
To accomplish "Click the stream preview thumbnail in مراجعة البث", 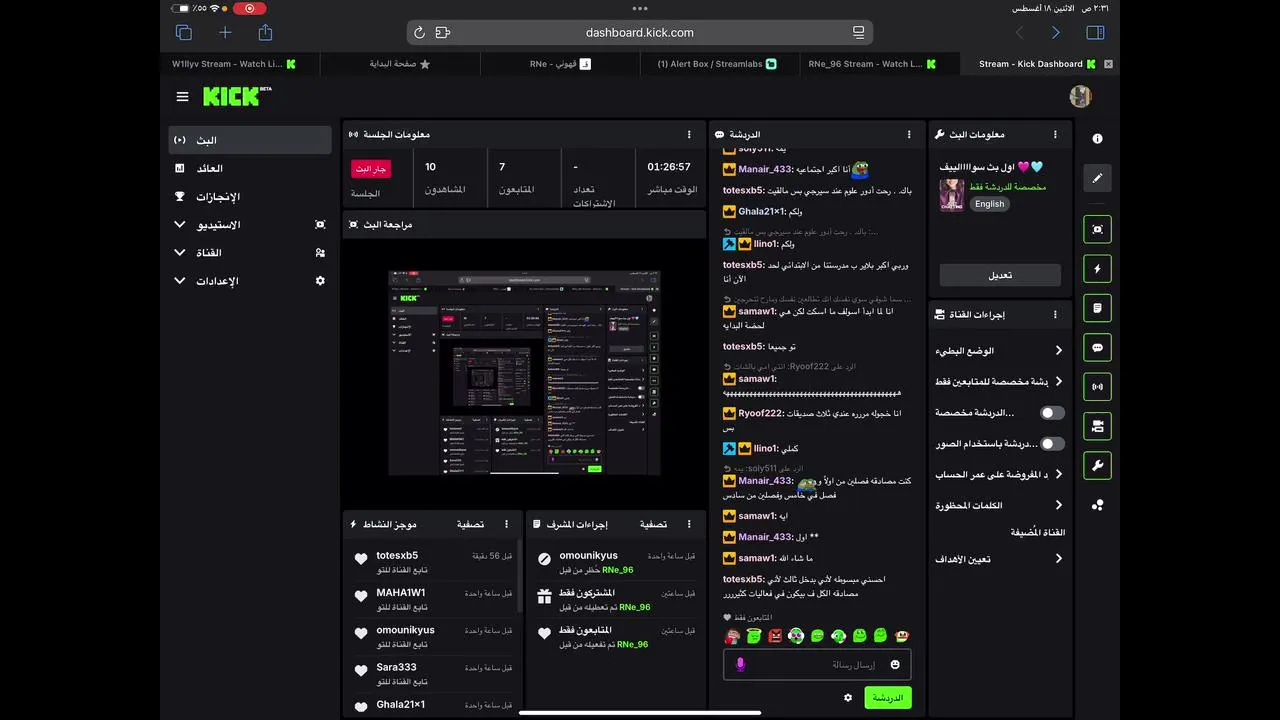I will 524,372.
